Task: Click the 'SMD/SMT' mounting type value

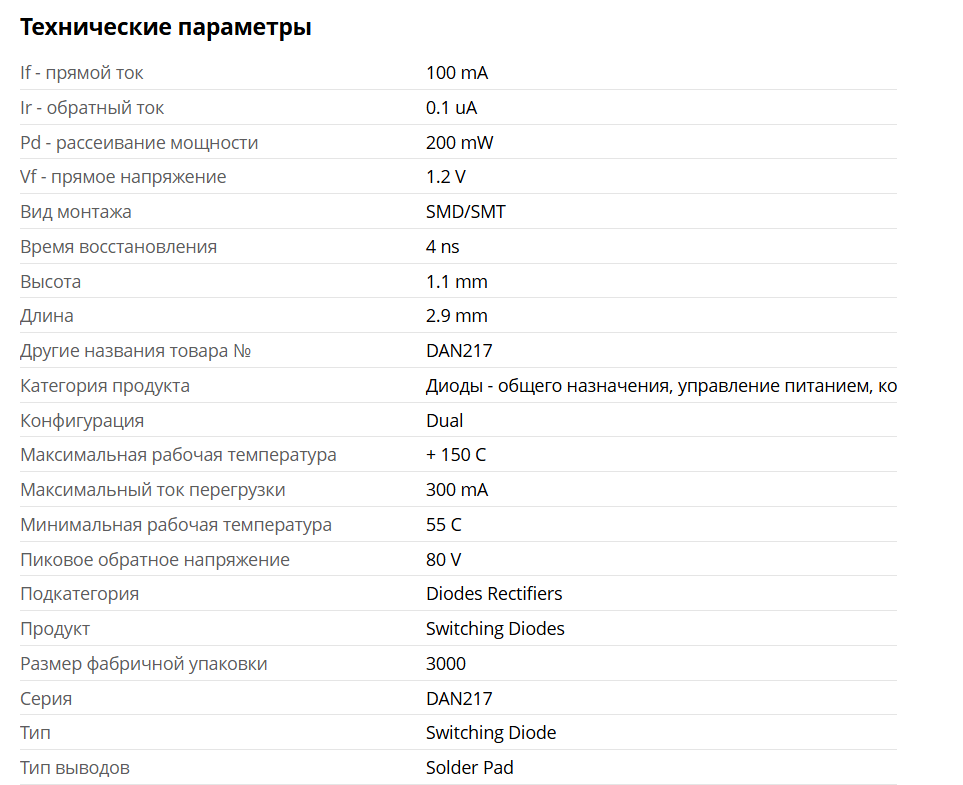Action: click(x=465, y=212)
